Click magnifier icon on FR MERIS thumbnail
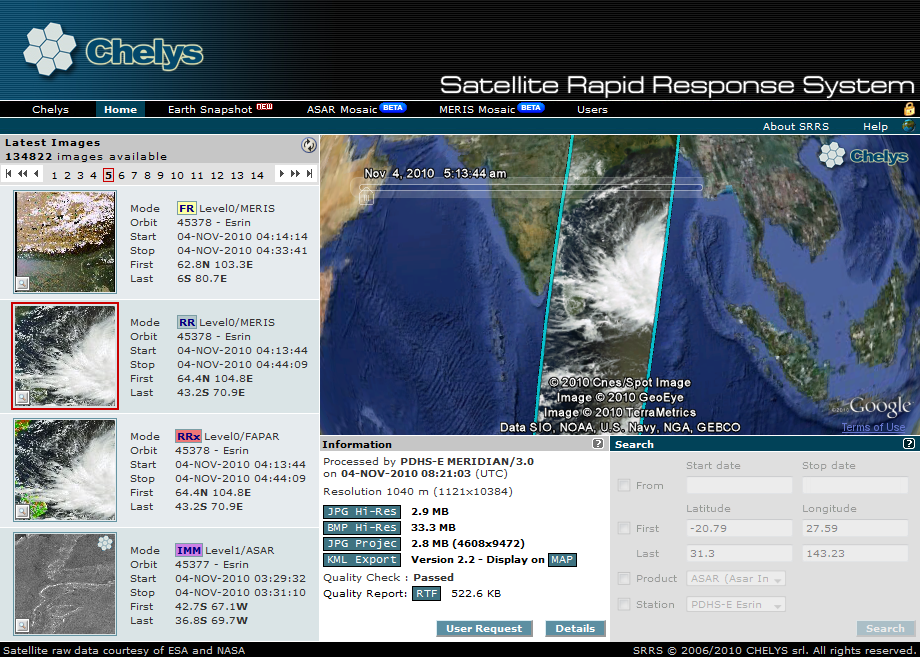 click(22, 283)
